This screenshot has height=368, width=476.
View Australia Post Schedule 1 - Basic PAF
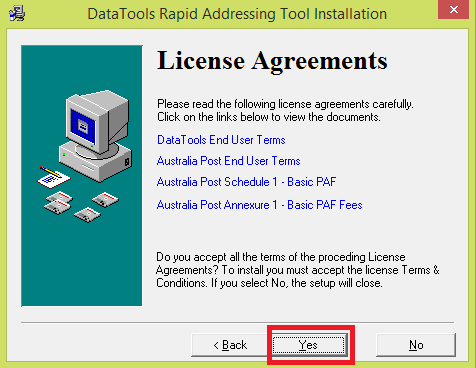point(246,182)
